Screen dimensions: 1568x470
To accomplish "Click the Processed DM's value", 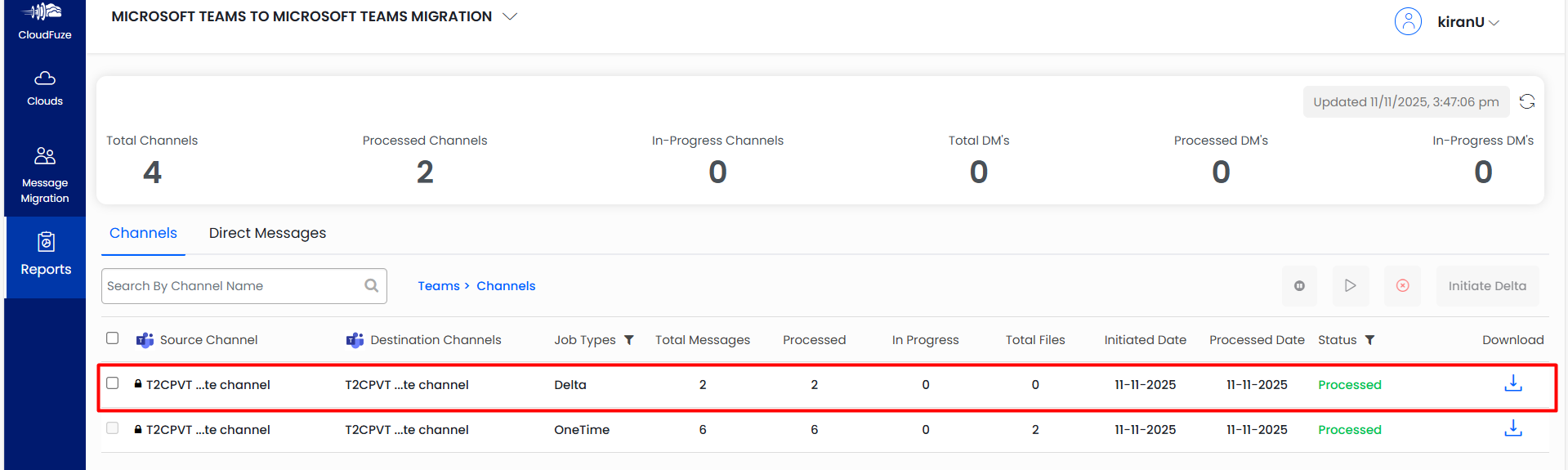I will (x=1221, y=172).
